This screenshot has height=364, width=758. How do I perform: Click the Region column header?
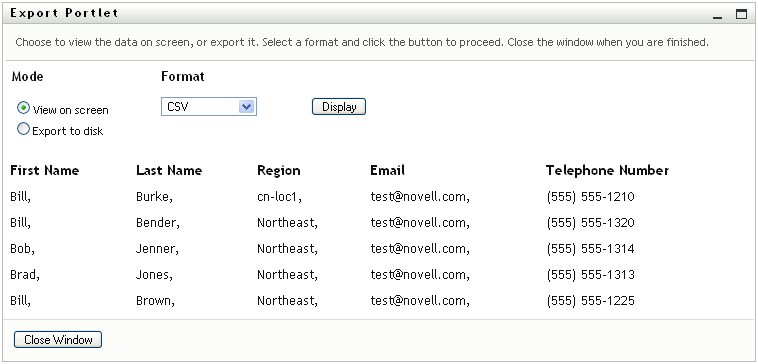pos(279,171)
